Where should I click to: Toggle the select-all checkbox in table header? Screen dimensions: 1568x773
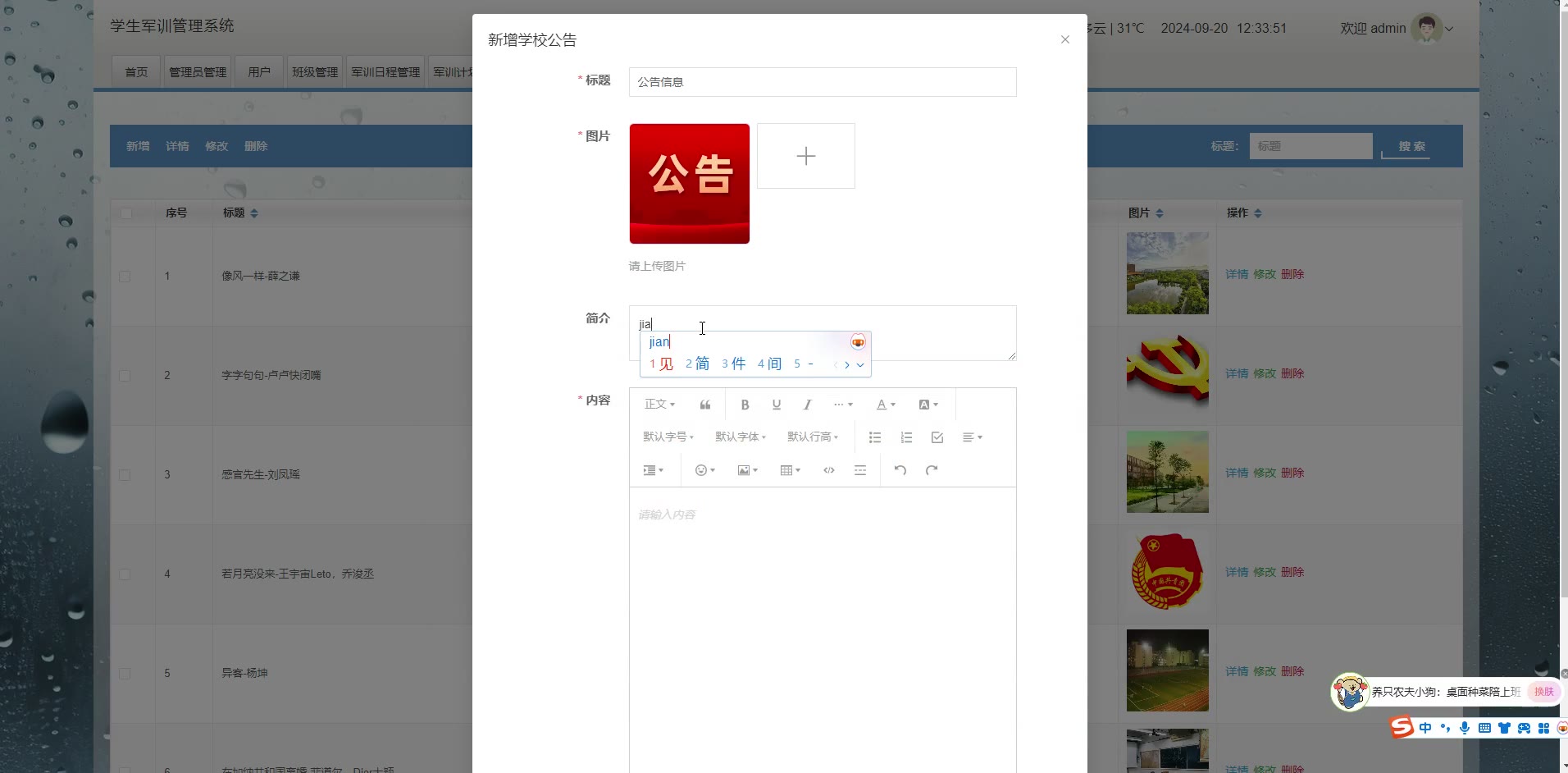126,213
